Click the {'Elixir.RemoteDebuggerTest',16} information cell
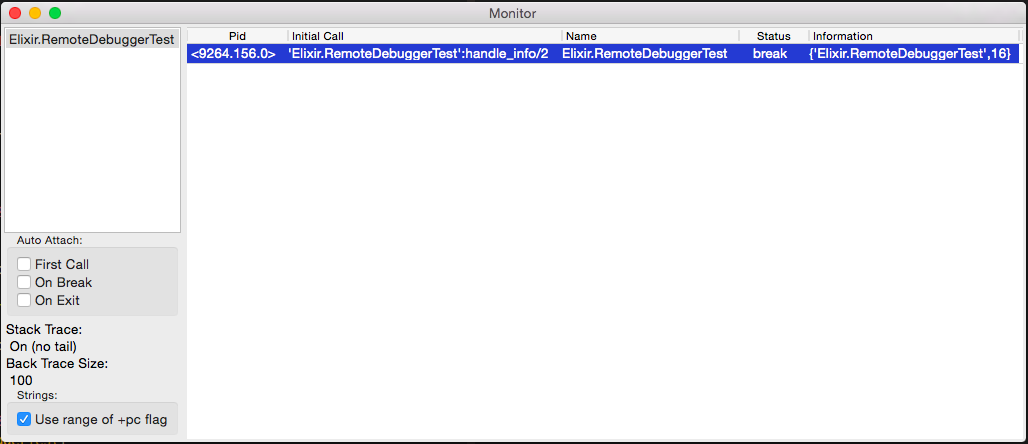The height and width of the screenshot is (444, 1028). 909,54
